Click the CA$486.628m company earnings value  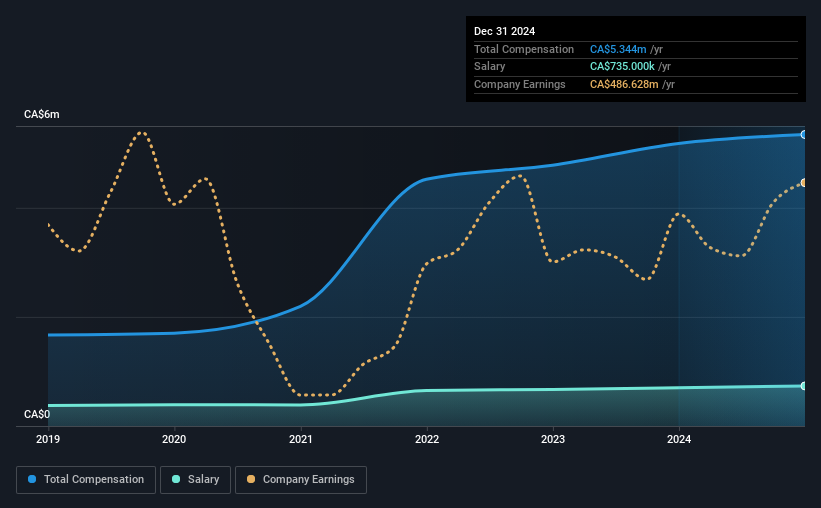pos(624,84)
